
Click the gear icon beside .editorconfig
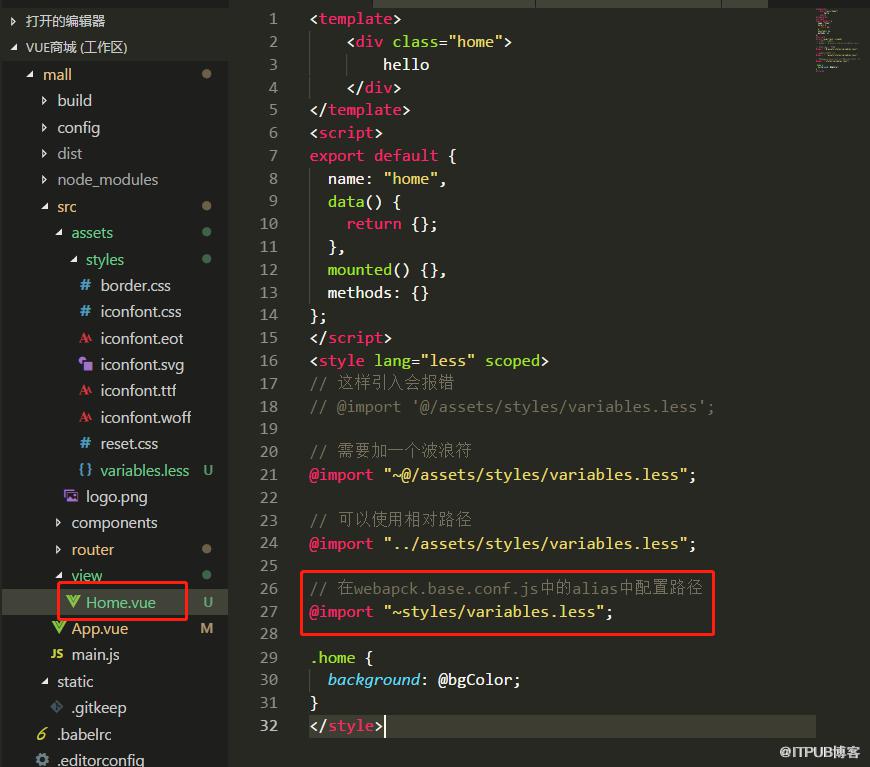pos(42,759)
